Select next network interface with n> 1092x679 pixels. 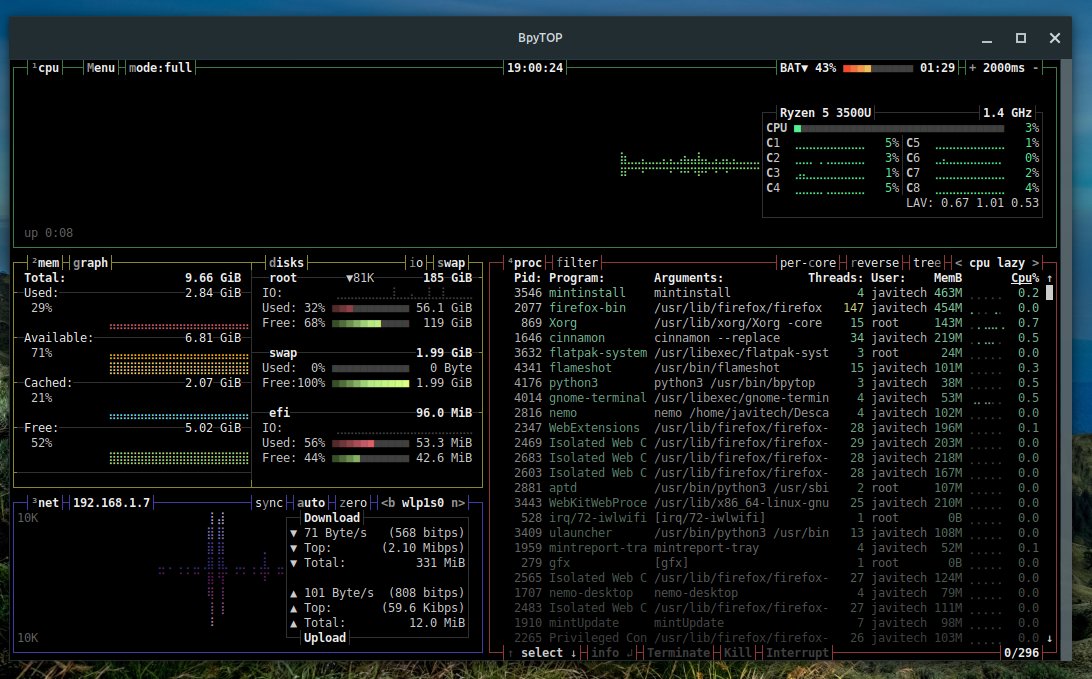click(458, 503)
